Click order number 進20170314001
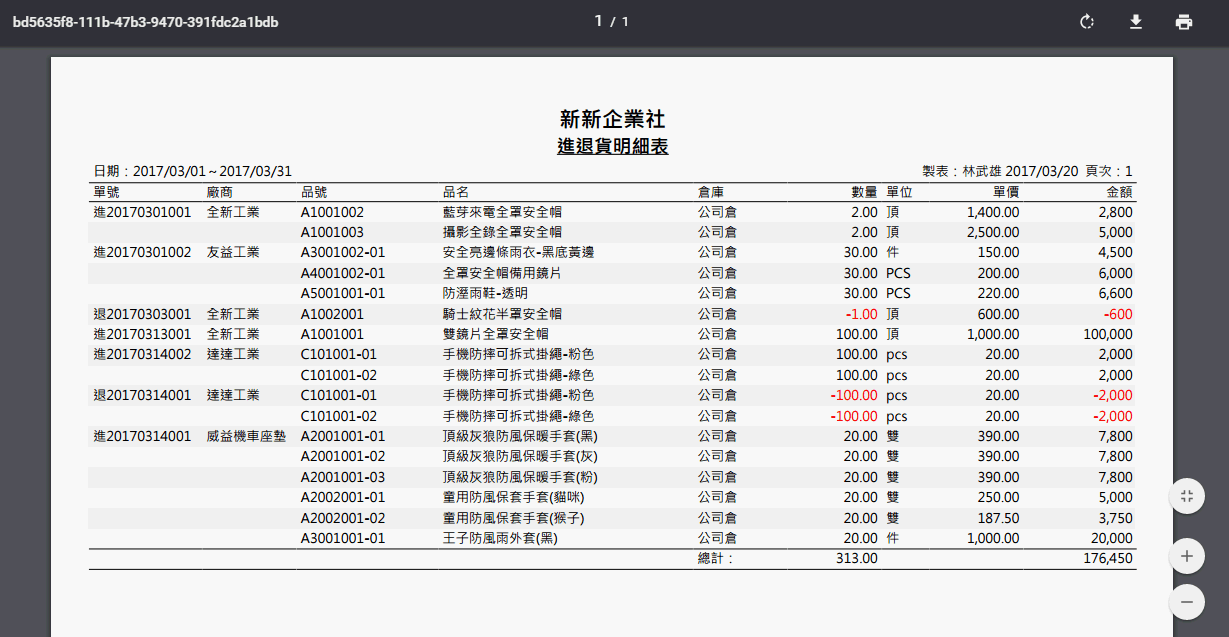 tap(142, 436)
